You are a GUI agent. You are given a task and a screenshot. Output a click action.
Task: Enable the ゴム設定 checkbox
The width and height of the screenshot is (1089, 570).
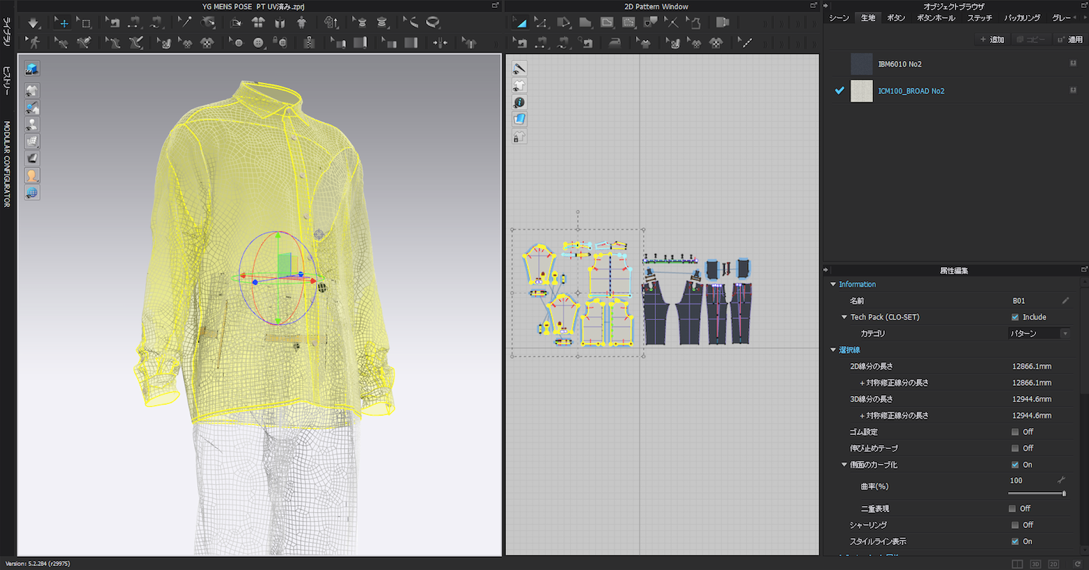1015,432
